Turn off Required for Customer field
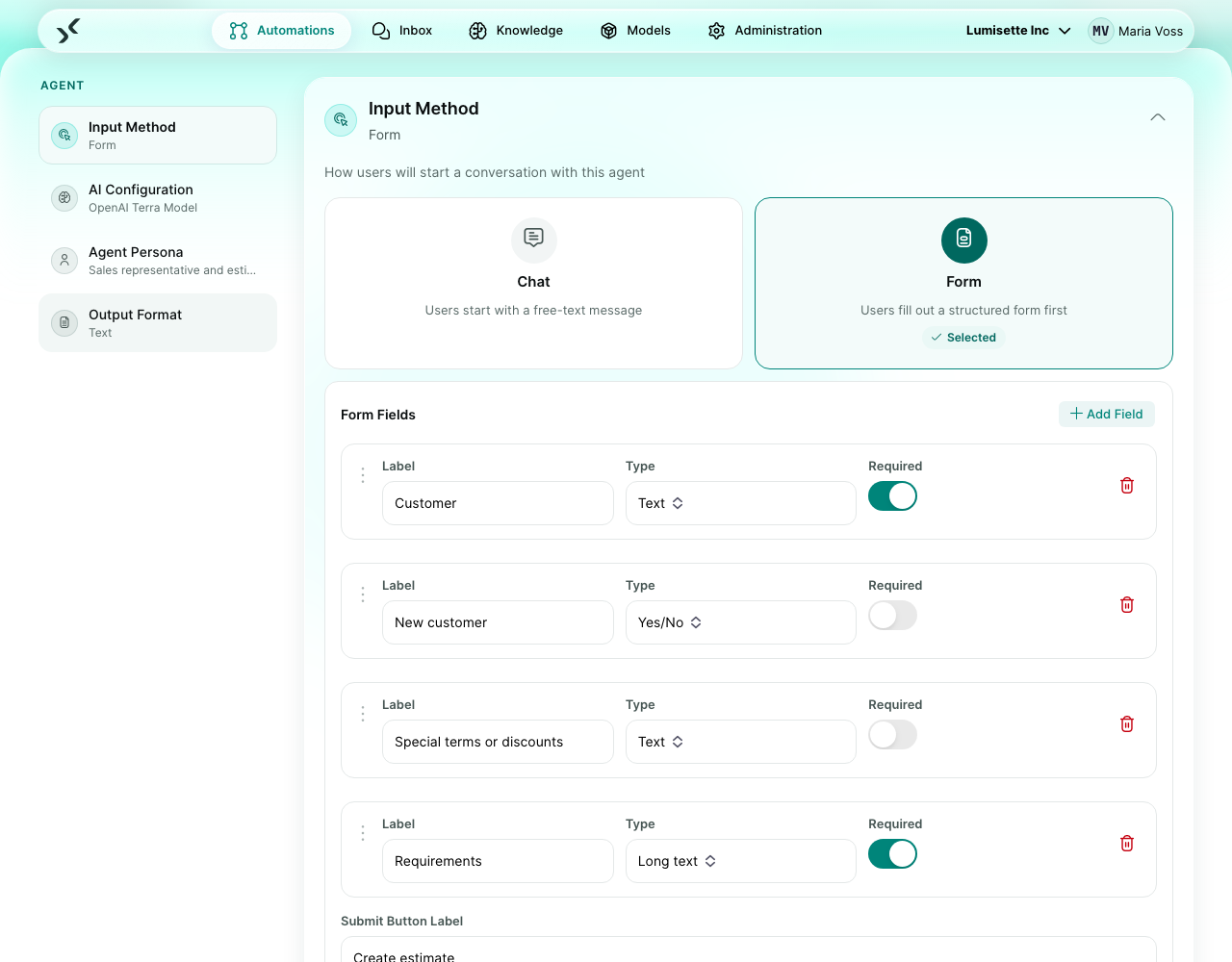The image size is (1232, 962). (x=892, y=496)
